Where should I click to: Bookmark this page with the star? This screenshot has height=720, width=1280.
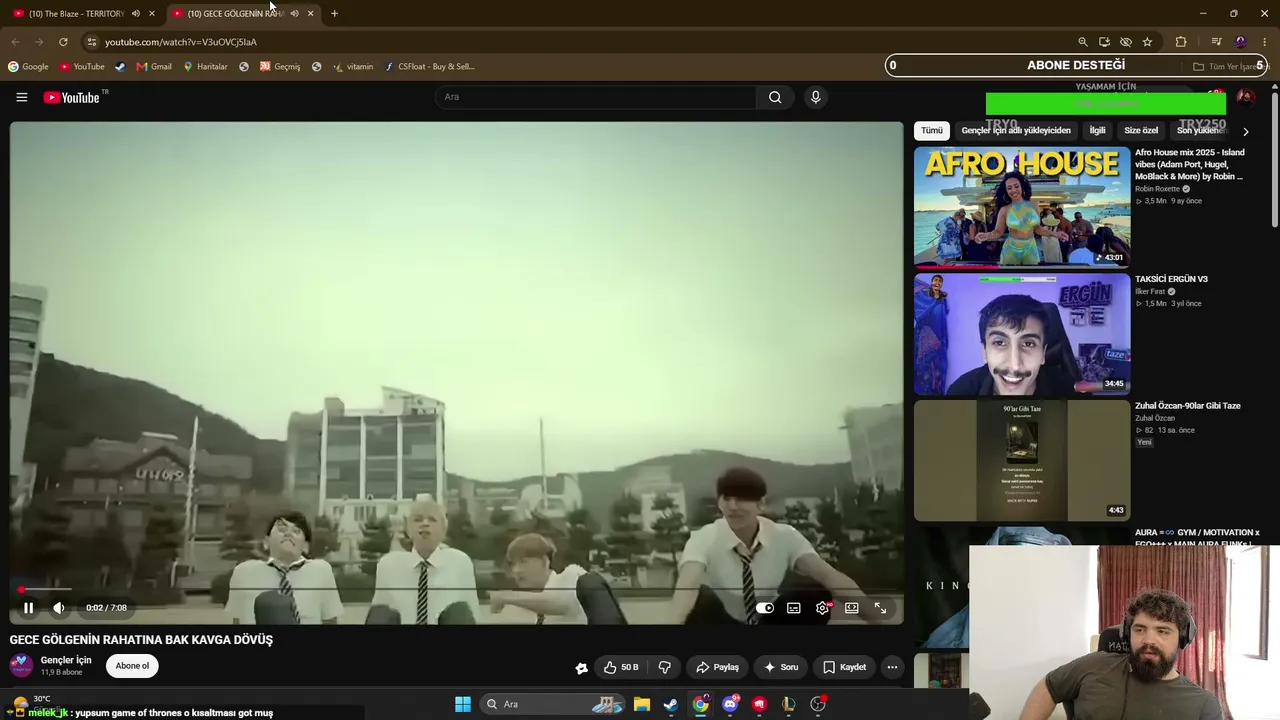coord(1147,42)
